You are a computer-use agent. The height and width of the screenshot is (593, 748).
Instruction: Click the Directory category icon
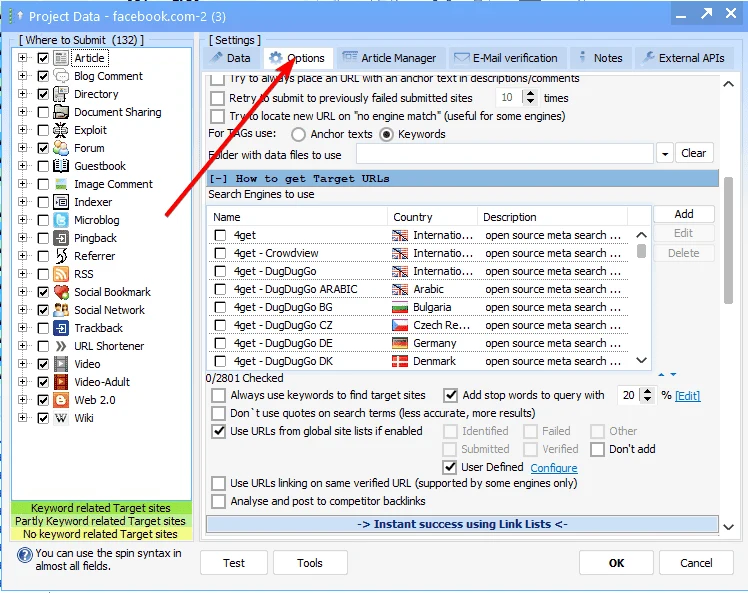pos(61,94)
